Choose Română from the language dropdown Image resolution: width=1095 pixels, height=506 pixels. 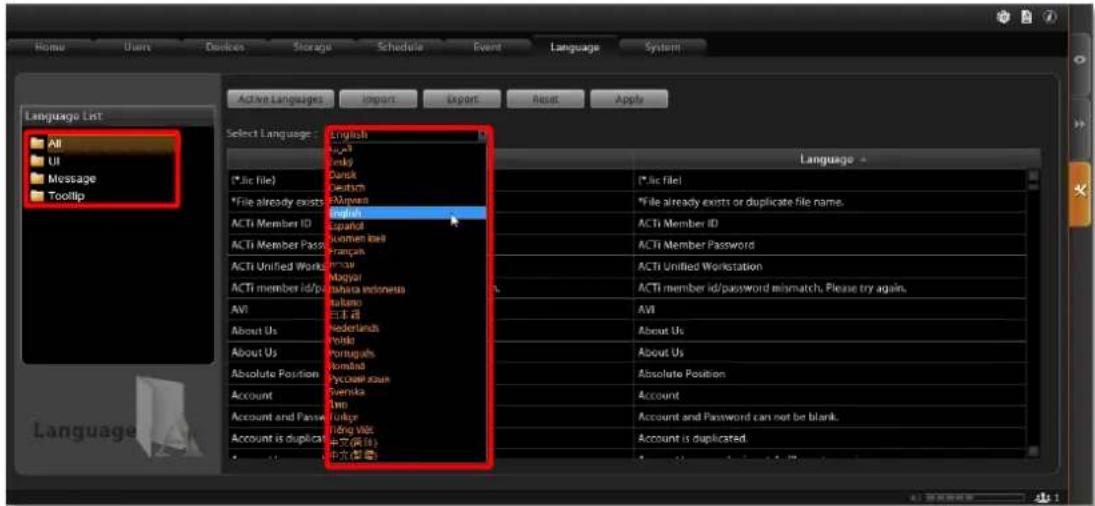pos(408,366)
